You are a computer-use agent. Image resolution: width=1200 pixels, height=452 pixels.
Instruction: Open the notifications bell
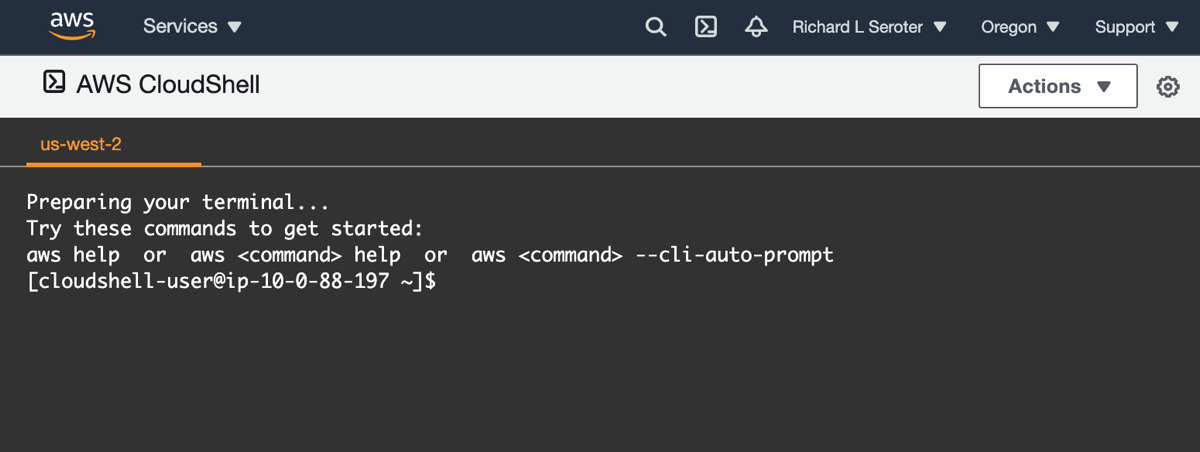click(x=756, y=27)
